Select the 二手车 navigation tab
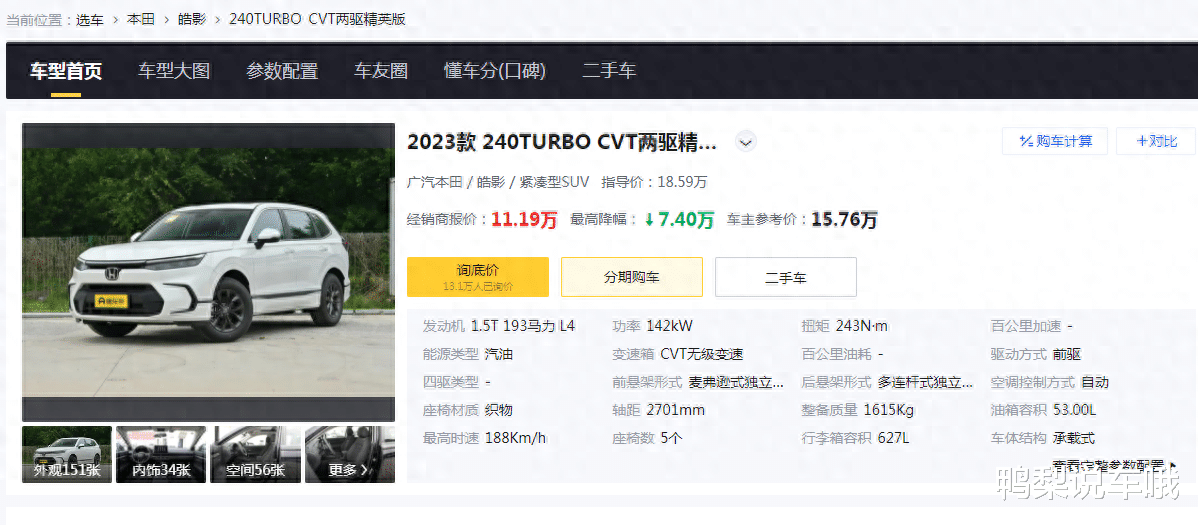The height and width of the screenshot is (525, 1198). pos(609,71)
